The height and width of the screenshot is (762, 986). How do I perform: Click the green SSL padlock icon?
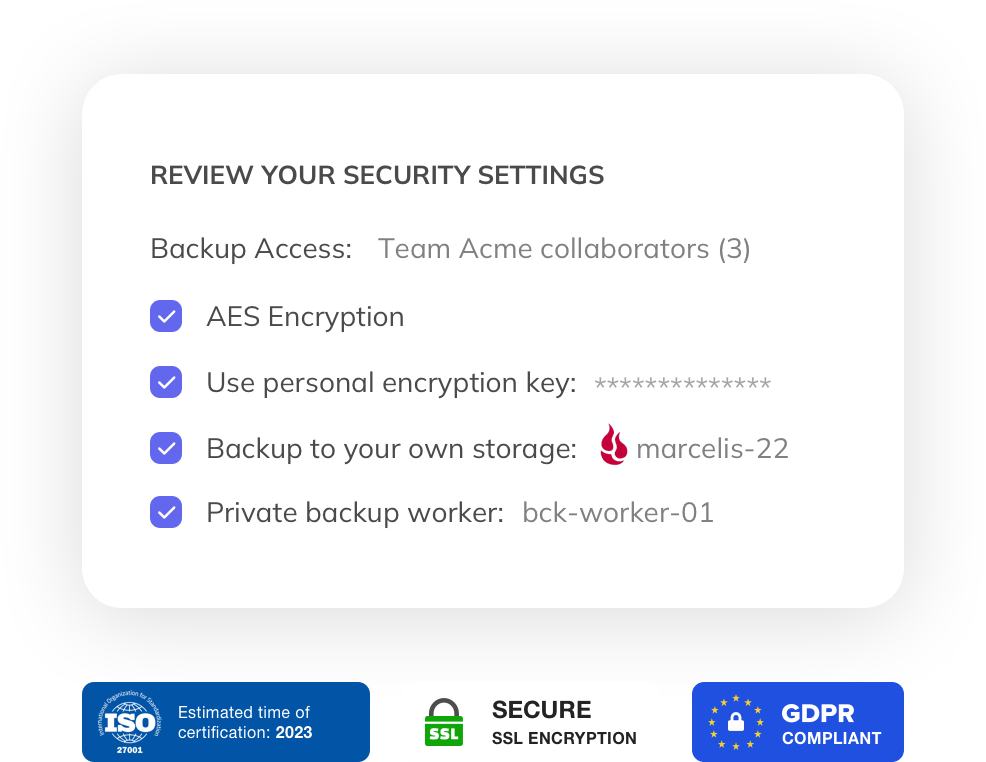[x=445, y=722]
